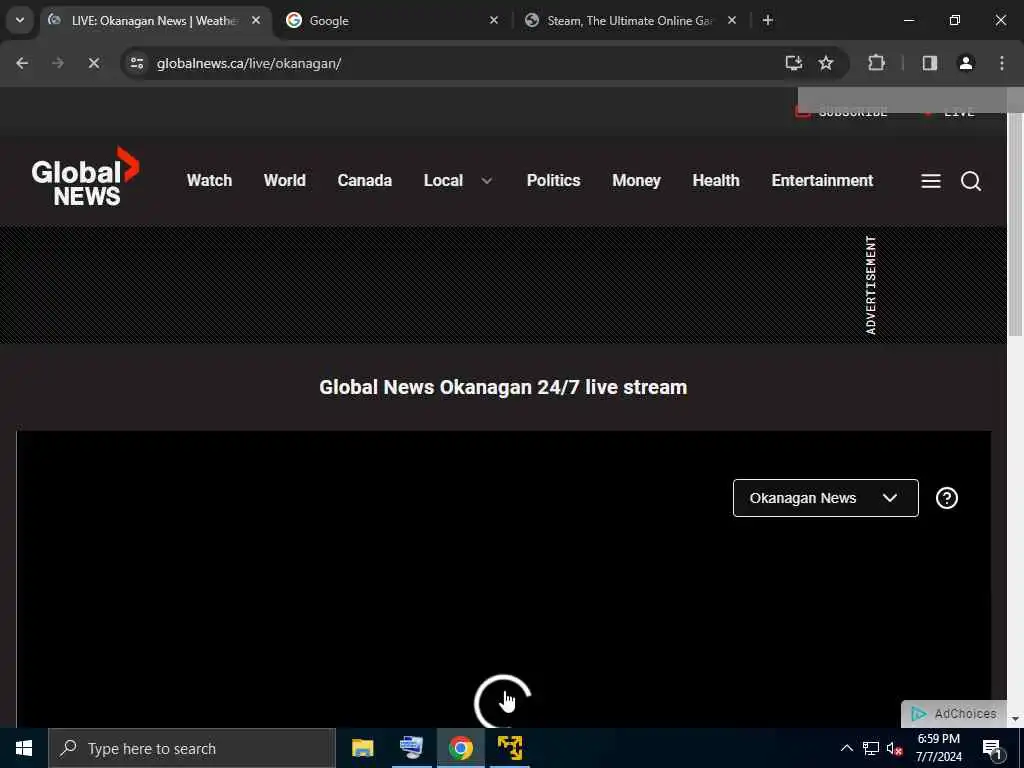The image size is (1024, 768).
Task: Click the computer app icon in taskbar
Action: tap(411, 748)
